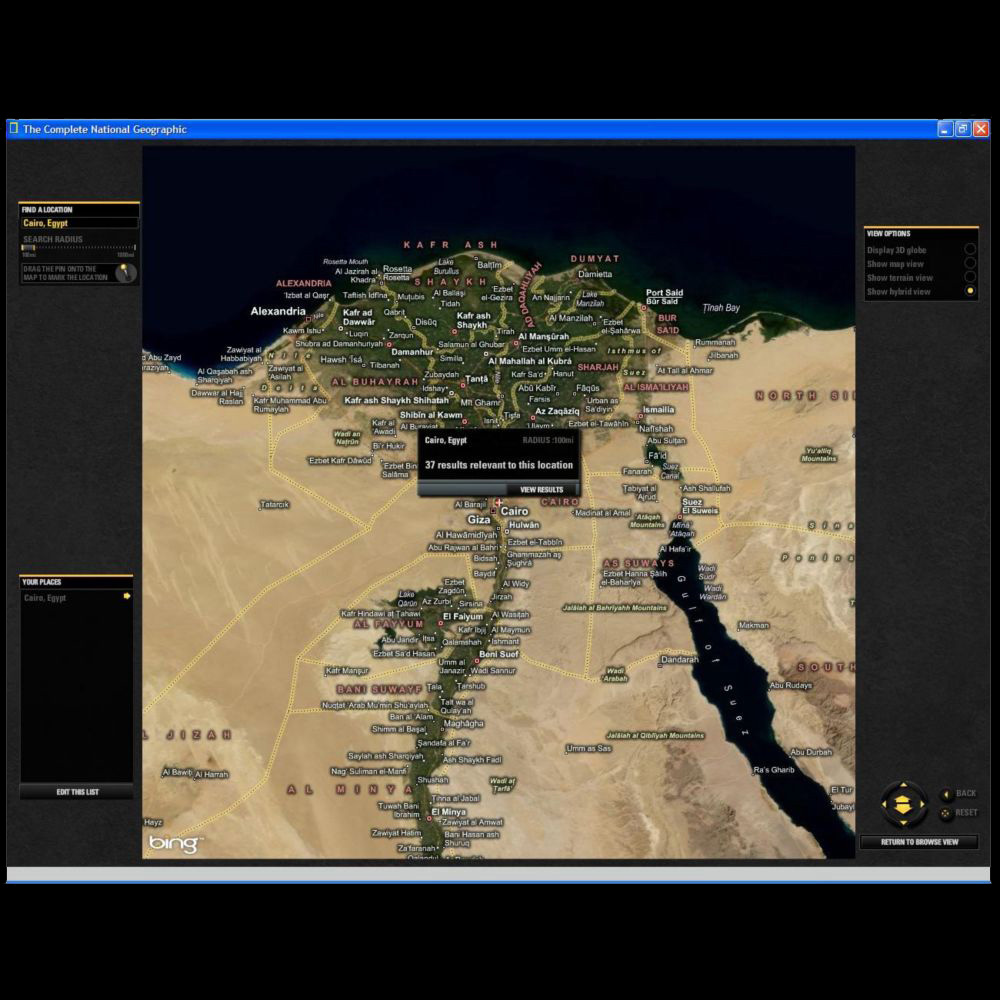Click the red pin marker on Cairo
This screenshot has width=1000, height=1000.
coord(498,502)
